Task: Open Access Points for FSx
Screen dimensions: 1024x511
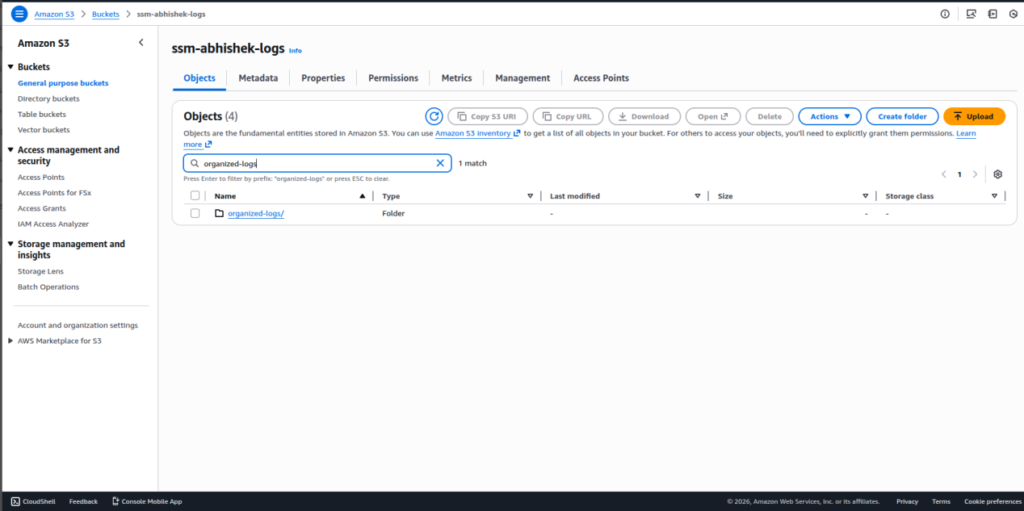Action: 54,193
